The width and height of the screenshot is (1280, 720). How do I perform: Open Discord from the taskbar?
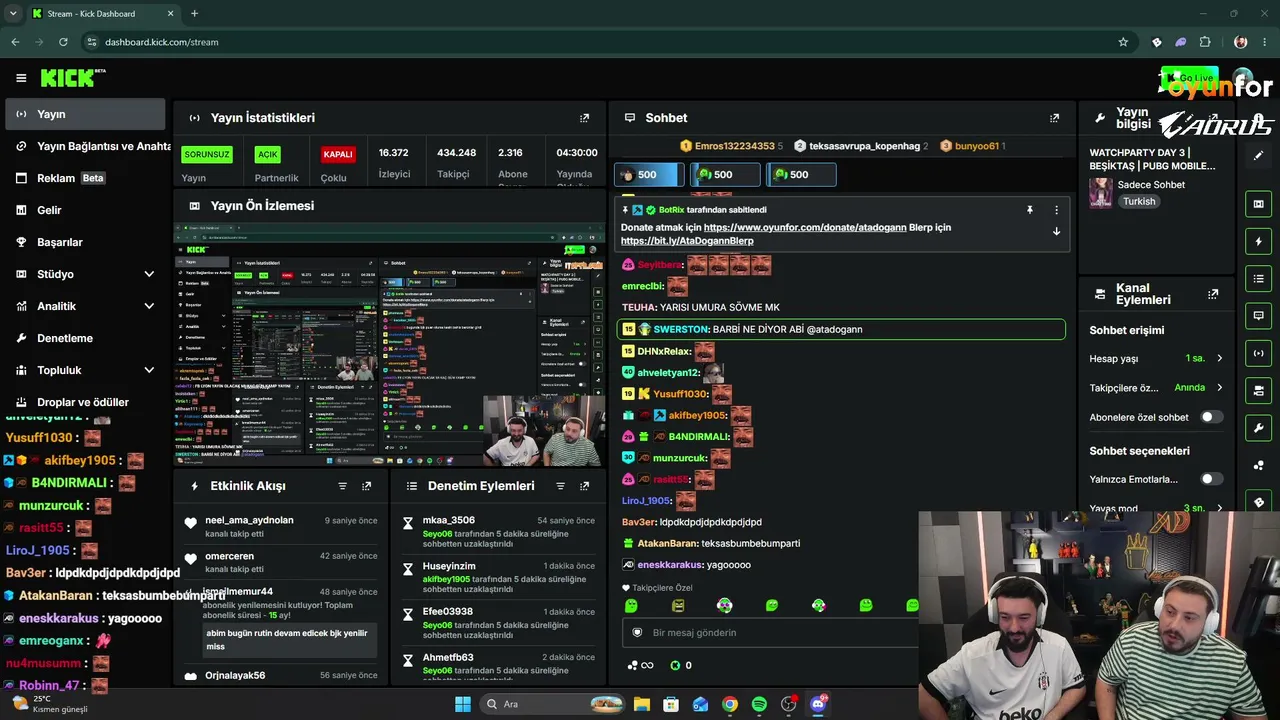click(x=818, y=704)
